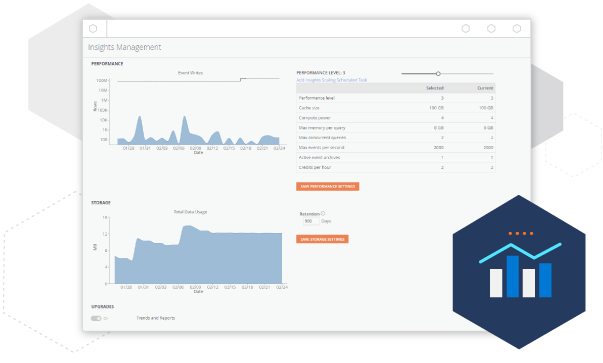Click into the Retention days input field
The height and width of the screenshot is (363, 603).
tap(311, 221)
